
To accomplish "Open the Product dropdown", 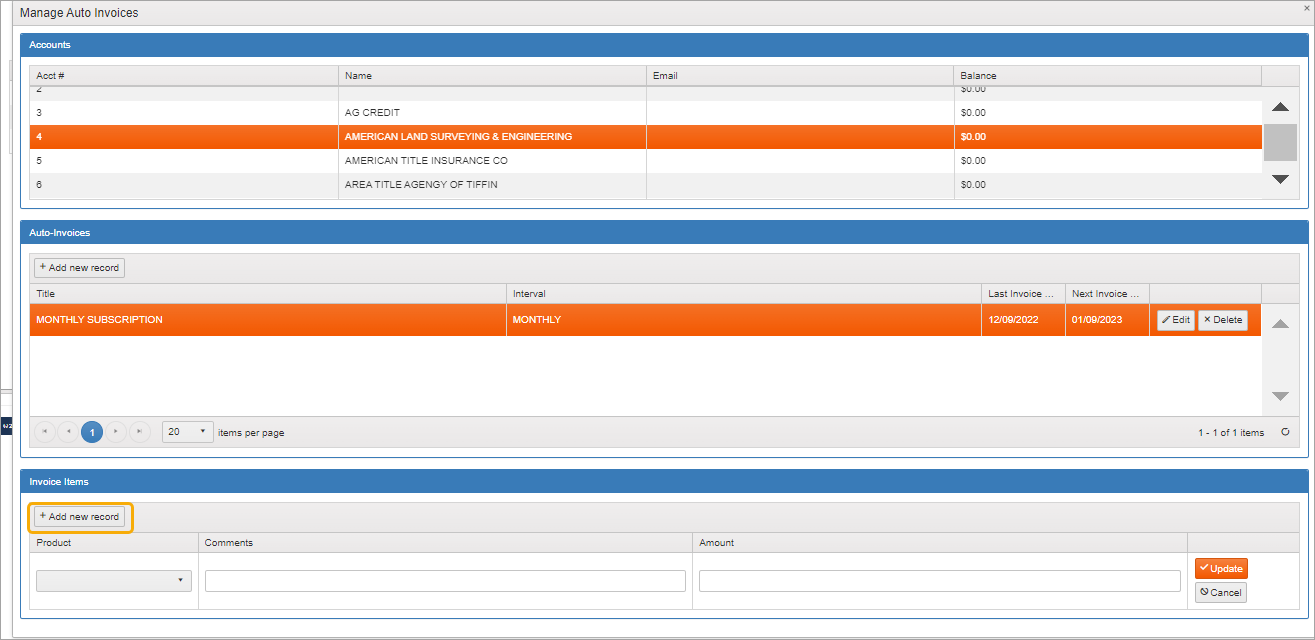I will 114,581.
